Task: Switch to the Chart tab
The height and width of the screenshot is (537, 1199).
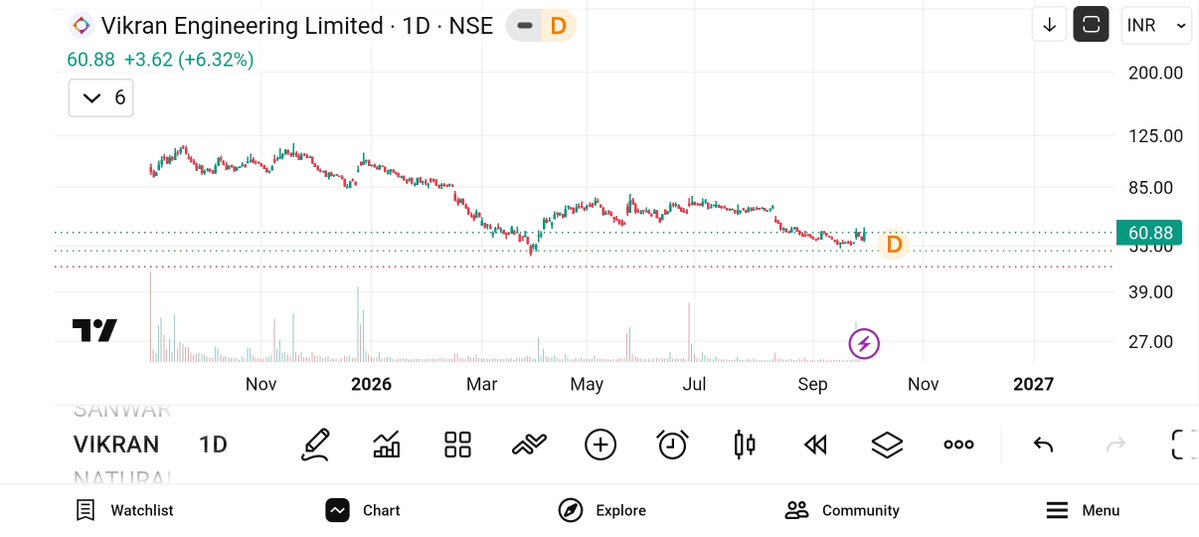Action: click(x=362, y=510)
